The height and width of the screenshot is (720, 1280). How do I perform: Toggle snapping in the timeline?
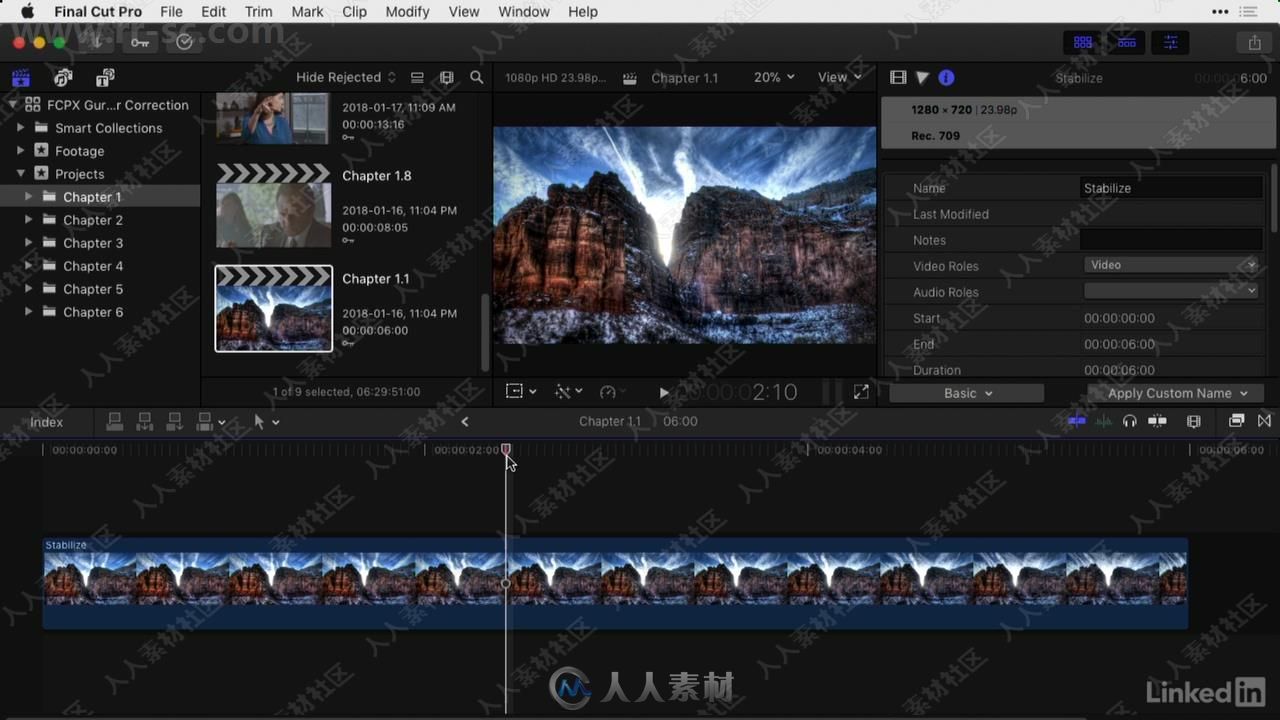[x=1158, y=422]
